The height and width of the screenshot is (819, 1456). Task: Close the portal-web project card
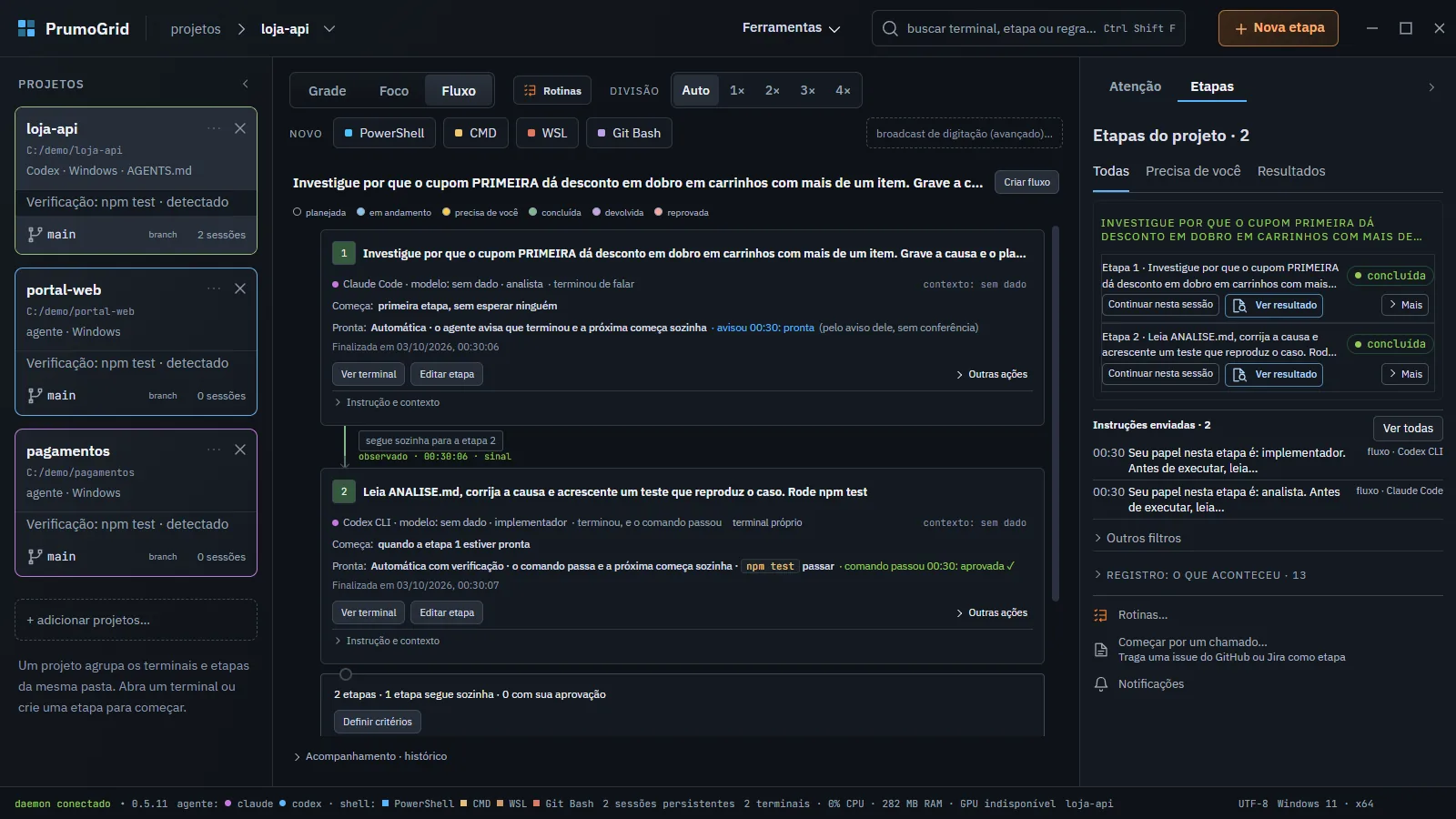pos(240,289)
